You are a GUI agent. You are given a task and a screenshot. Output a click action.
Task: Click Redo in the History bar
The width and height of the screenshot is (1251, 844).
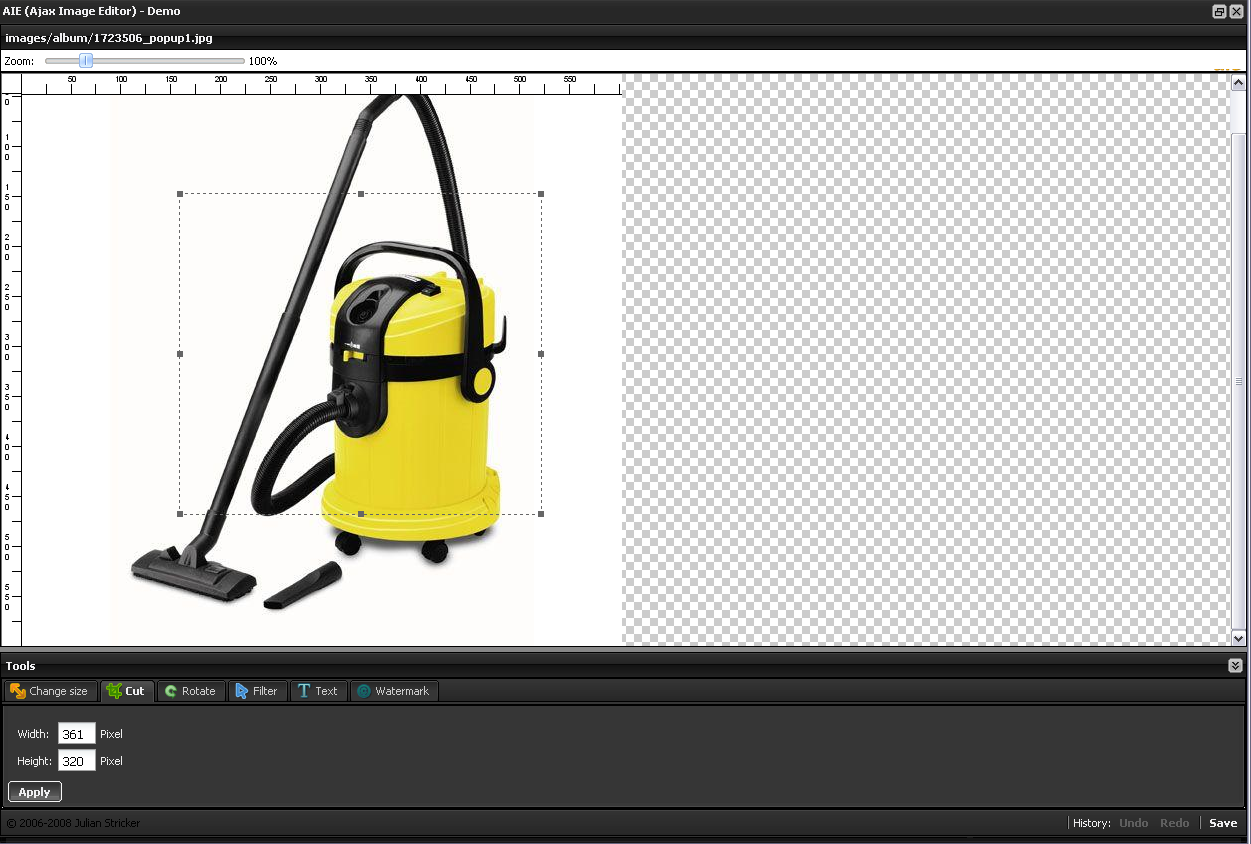coord(1174,823)
